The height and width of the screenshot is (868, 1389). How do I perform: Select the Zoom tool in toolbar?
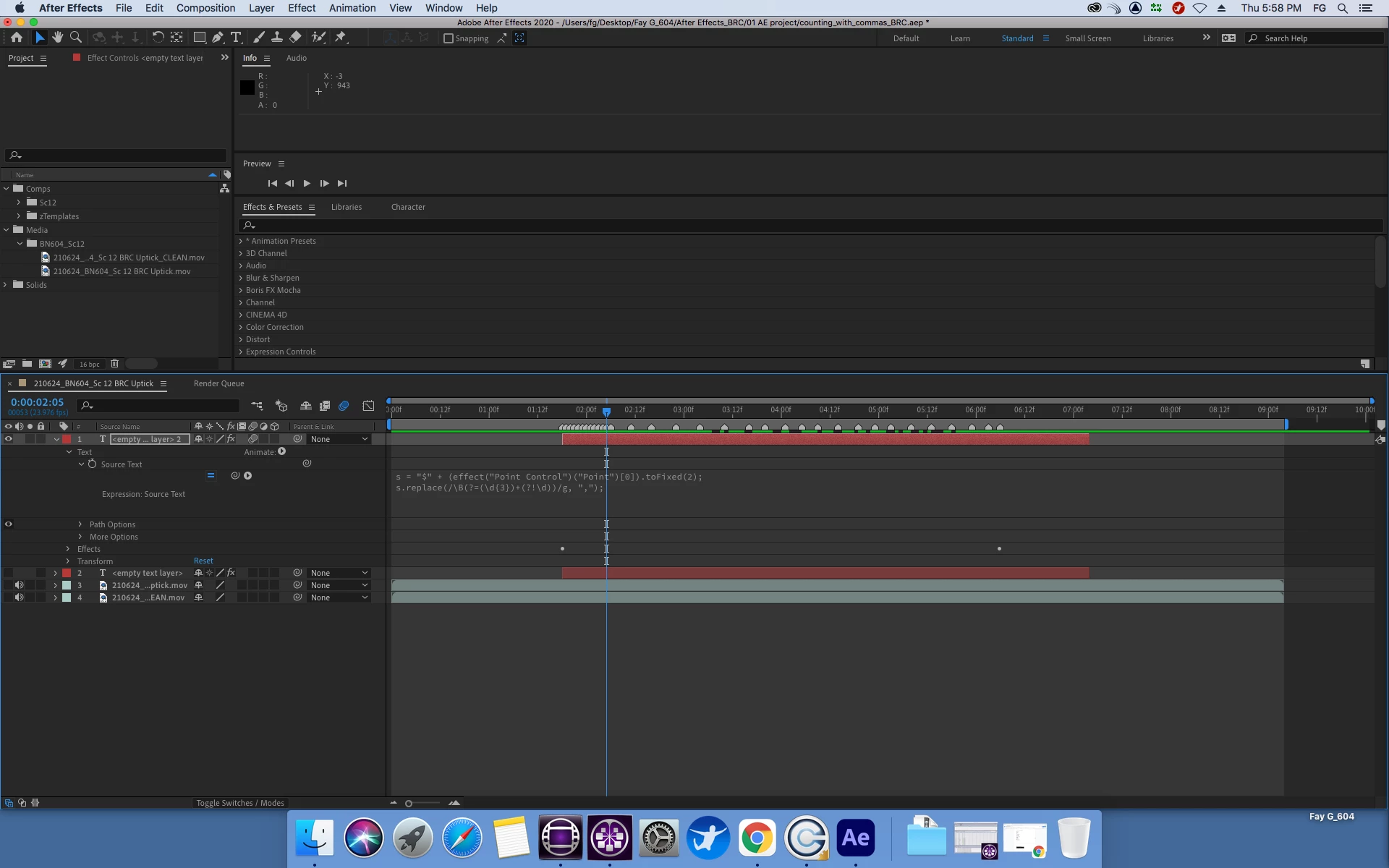75,38
